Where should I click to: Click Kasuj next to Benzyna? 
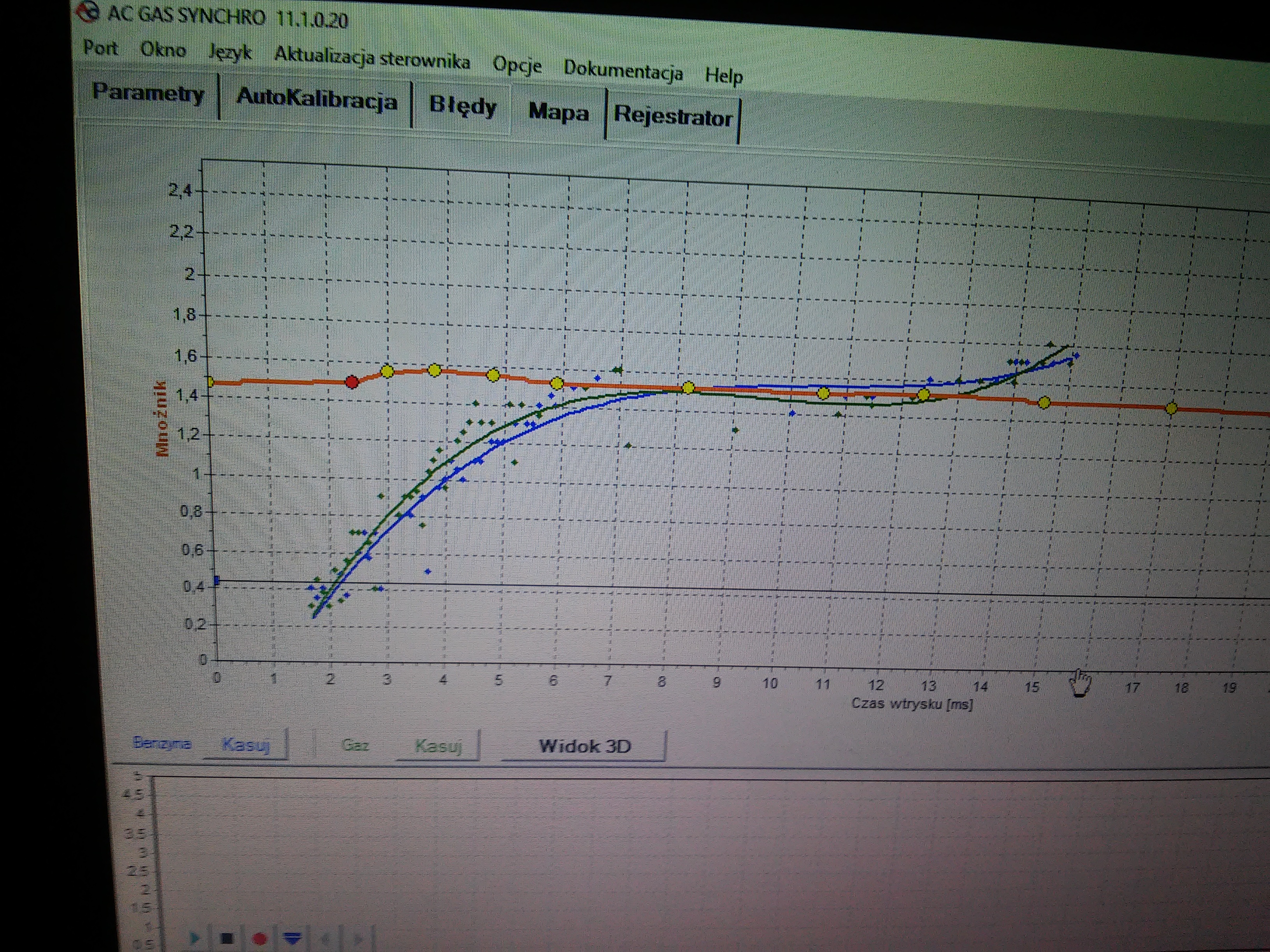pos(246,745)
